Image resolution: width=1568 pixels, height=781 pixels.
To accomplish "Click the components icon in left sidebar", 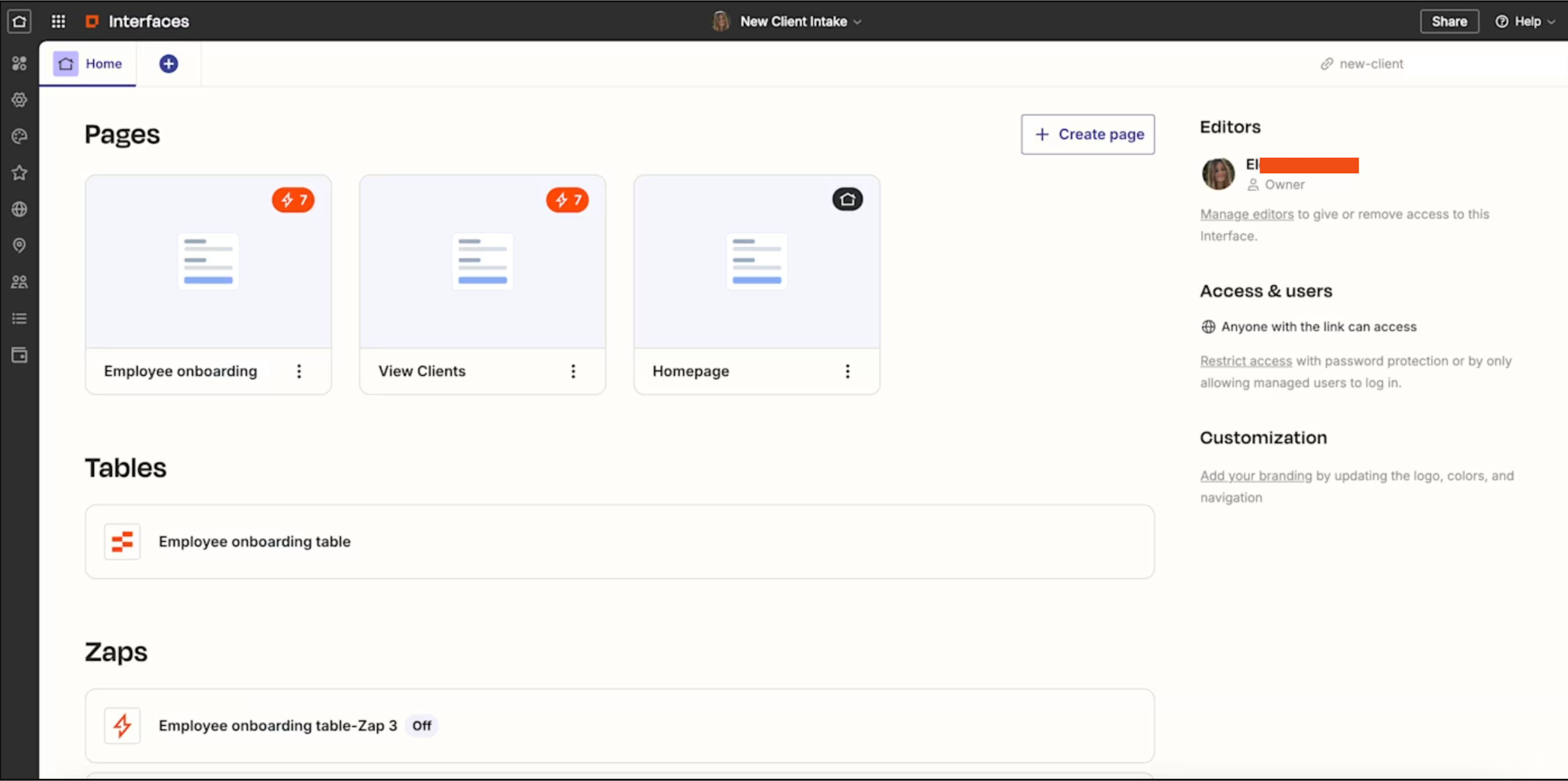I will pyautogui.click(x=20, y=63).
